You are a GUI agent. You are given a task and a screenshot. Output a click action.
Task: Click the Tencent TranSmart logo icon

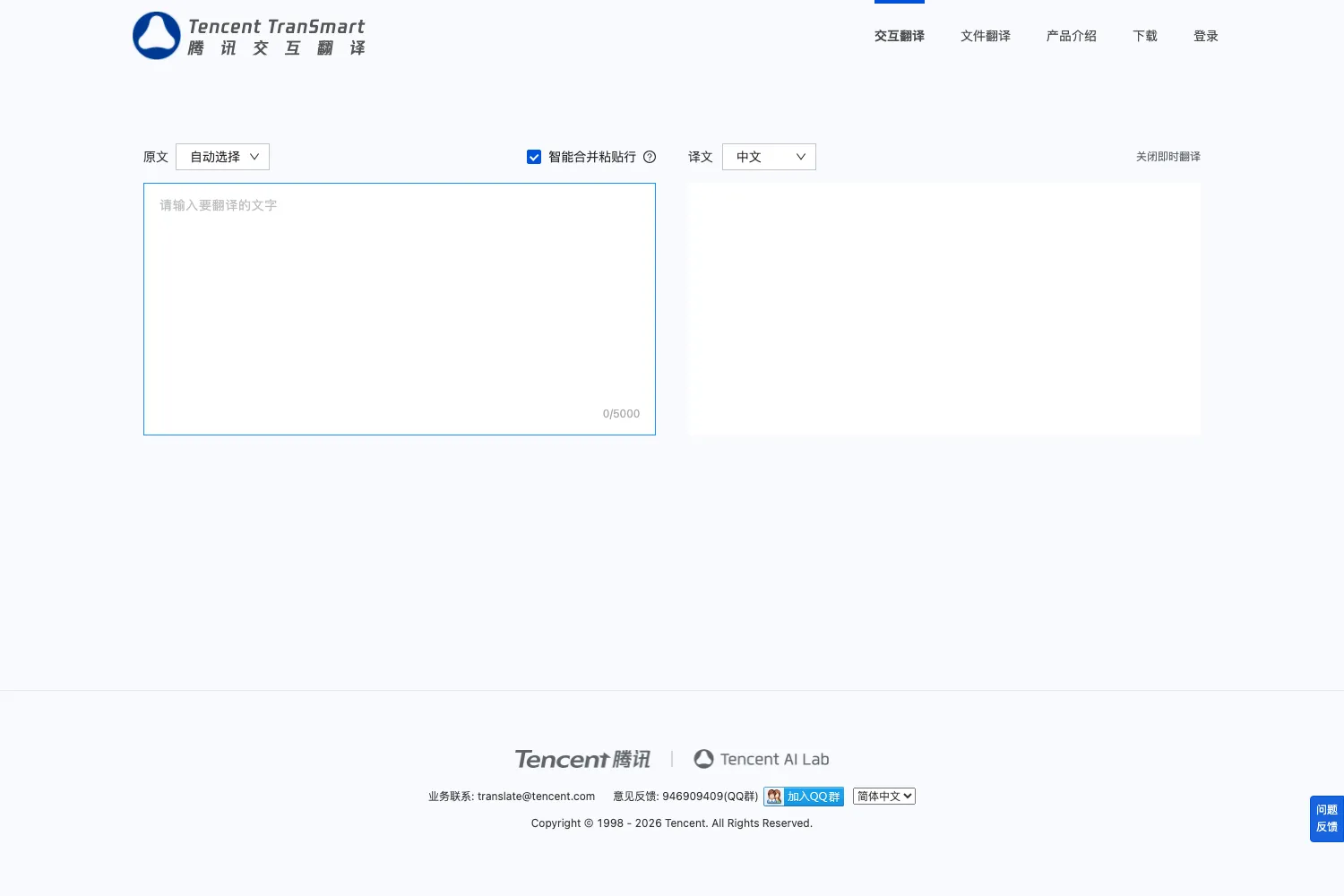point(157,36)
